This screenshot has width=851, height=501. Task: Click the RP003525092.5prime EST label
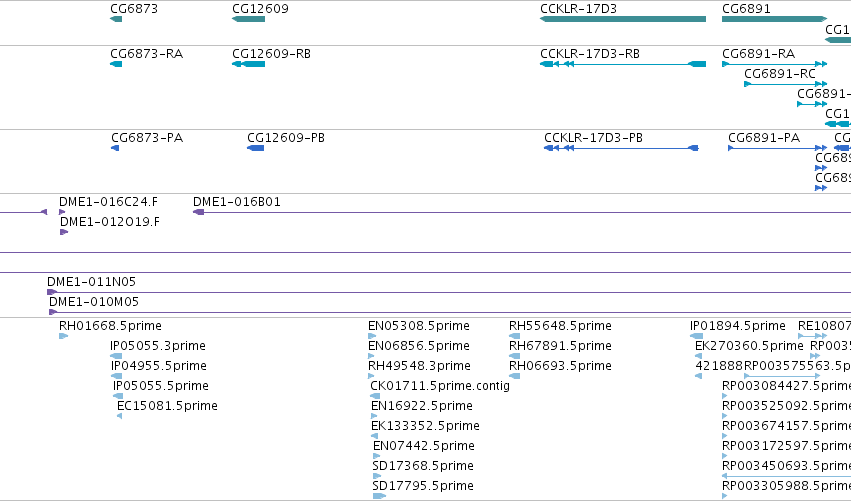[x=786, y=406]
